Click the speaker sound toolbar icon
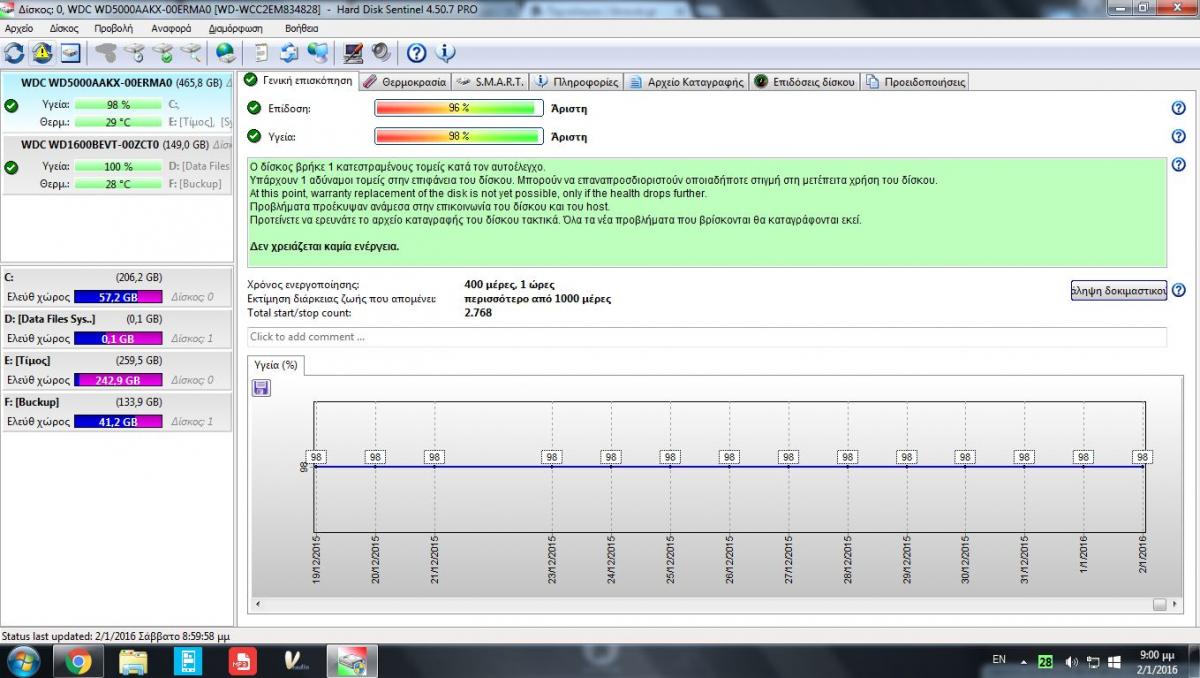The height and width of the screenshot is (678, 1200). (x=381, y=52)
